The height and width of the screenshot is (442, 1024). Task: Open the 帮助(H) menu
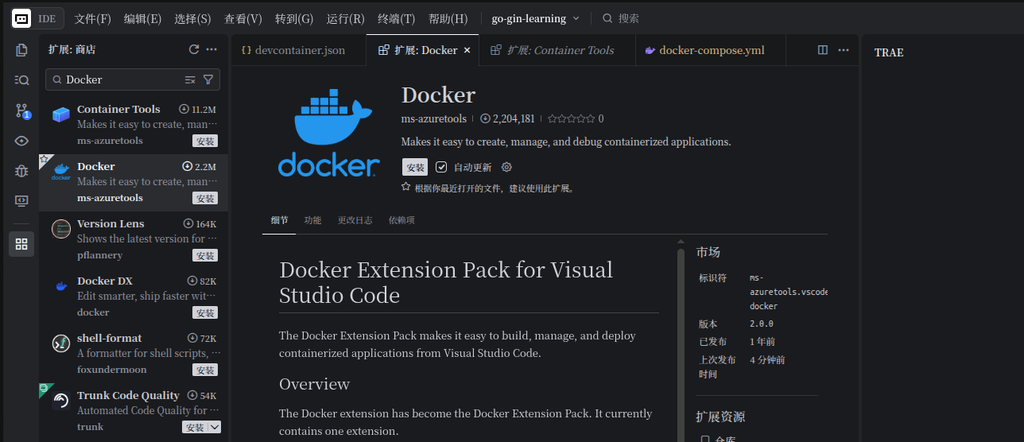coord(448,18)
